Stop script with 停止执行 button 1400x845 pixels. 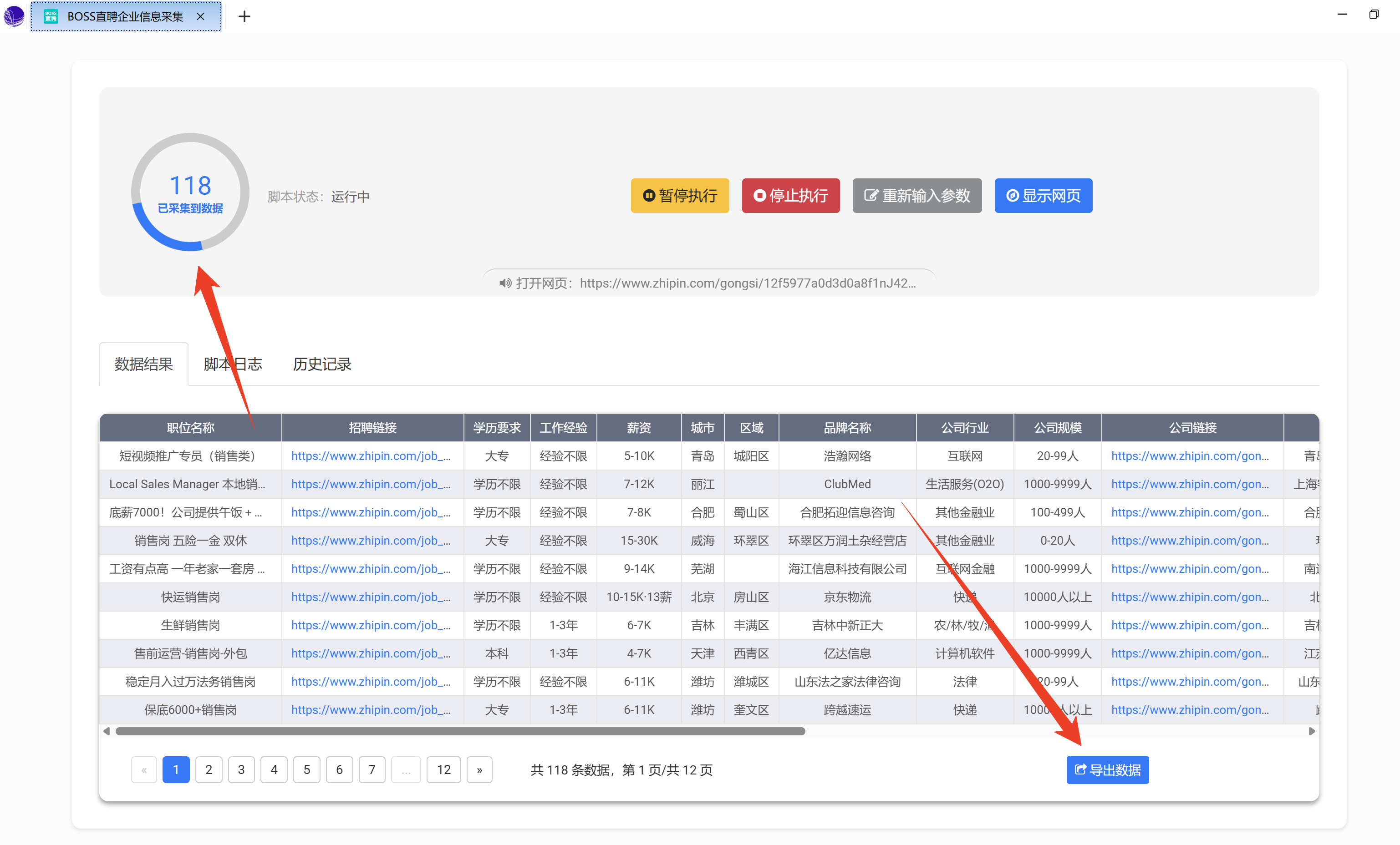pos(791,196)
